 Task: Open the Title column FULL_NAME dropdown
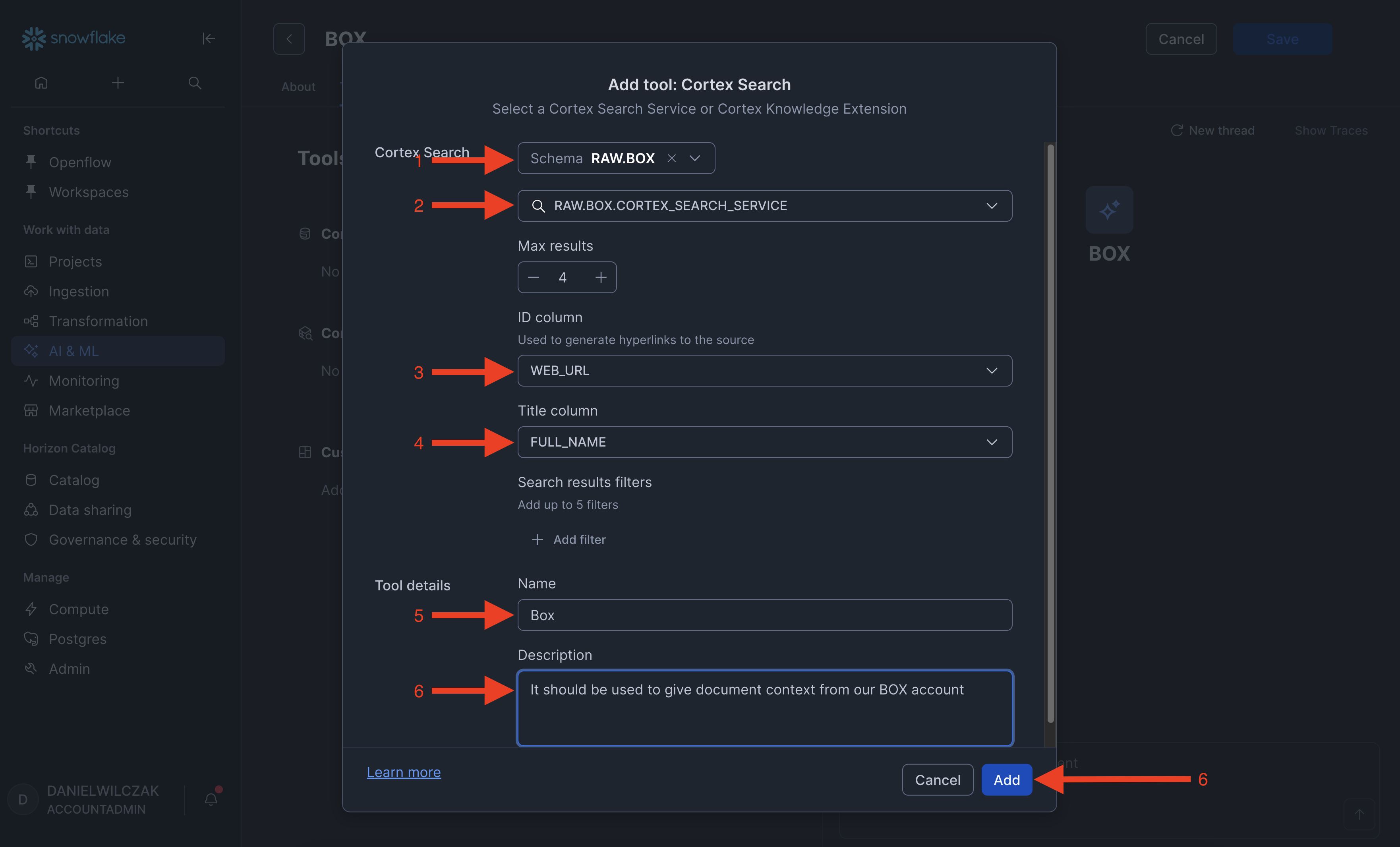coord(992,442)
